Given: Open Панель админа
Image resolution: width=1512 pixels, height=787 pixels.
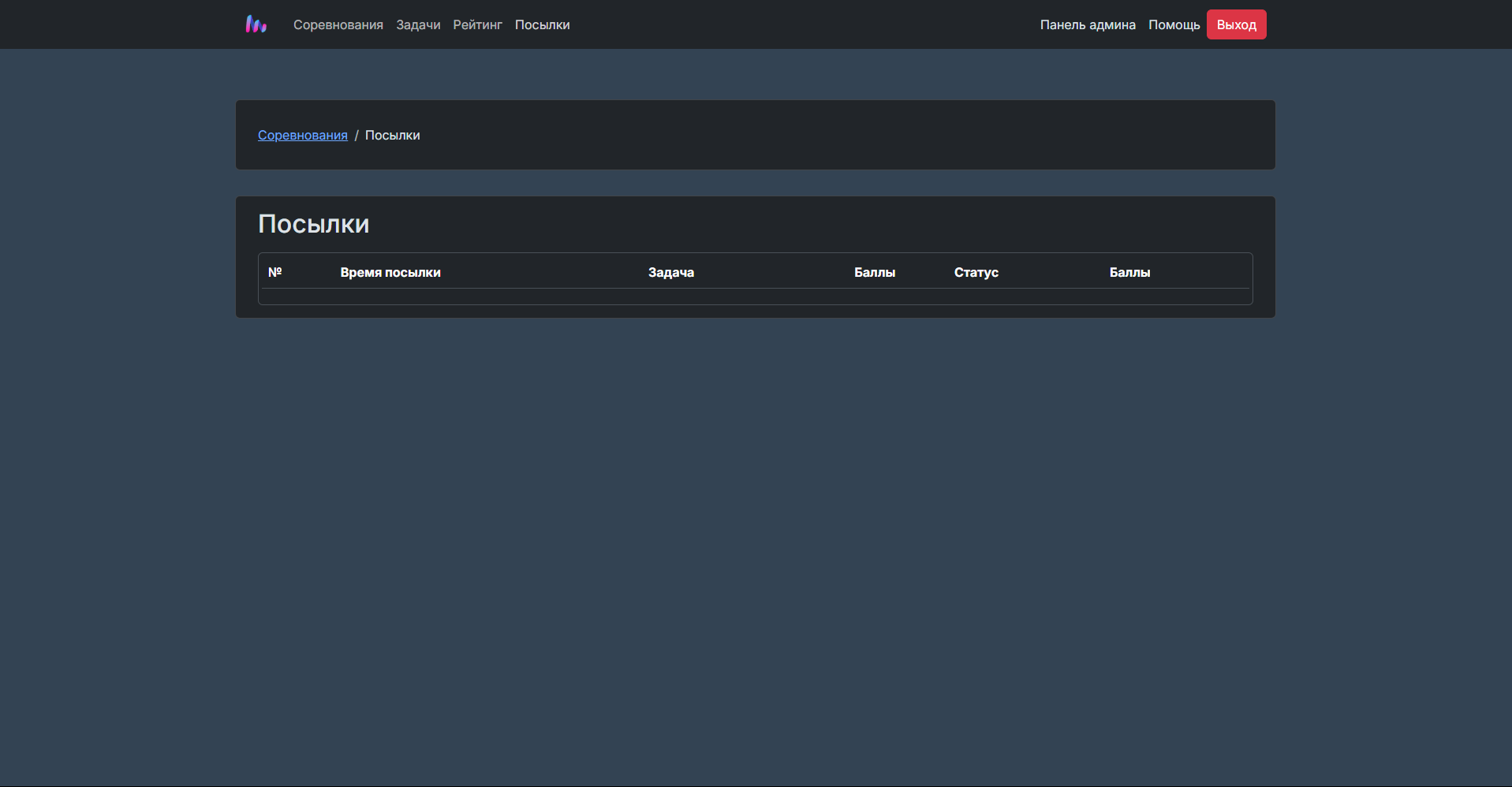Looking at the screenshot, I should point(1088,25).
